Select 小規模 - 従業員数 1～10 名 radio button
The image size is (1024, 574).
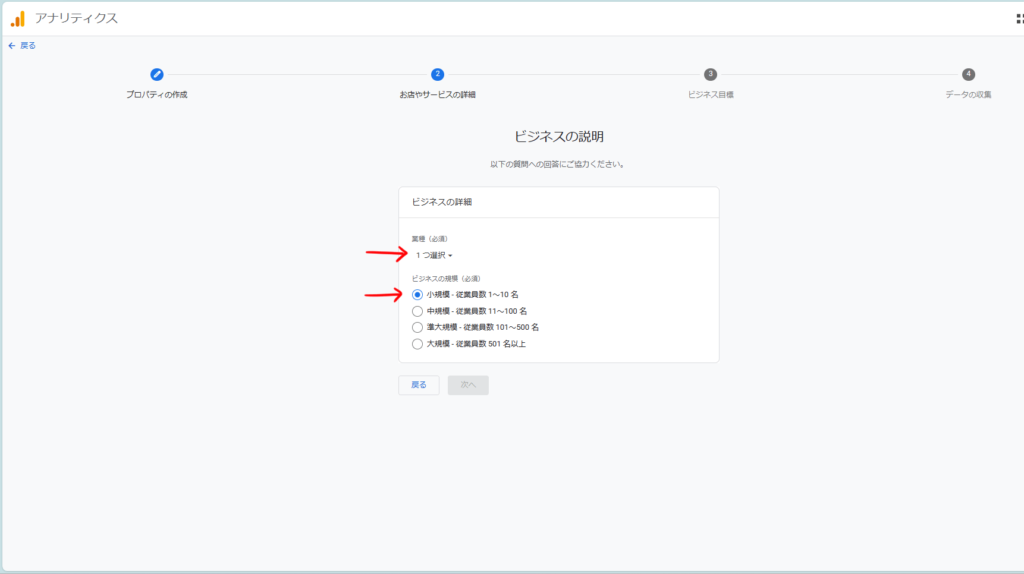(x=418, y=295)
